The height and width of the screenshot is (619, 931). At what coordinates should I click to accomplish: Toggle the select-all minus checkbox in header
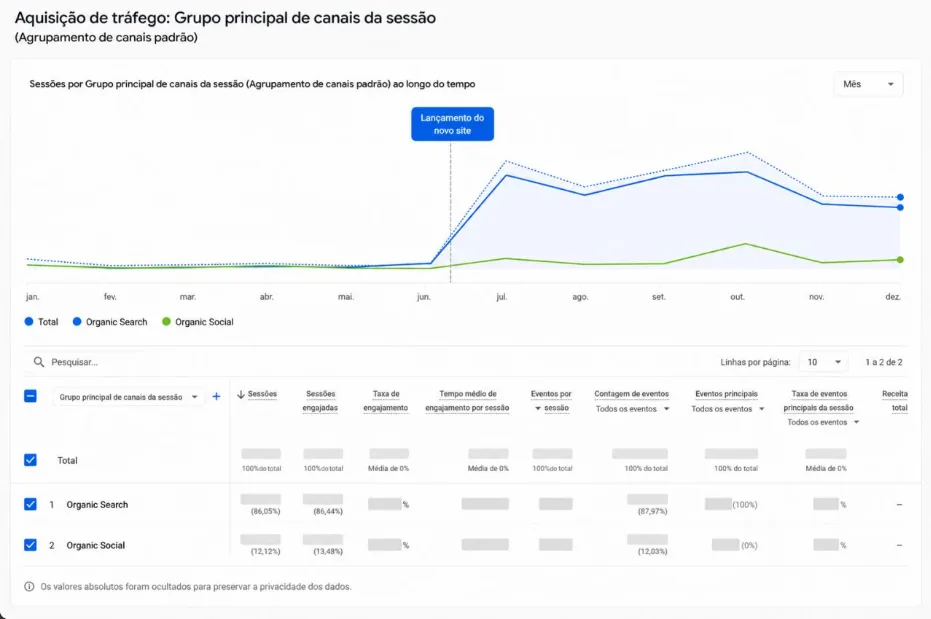30,396
